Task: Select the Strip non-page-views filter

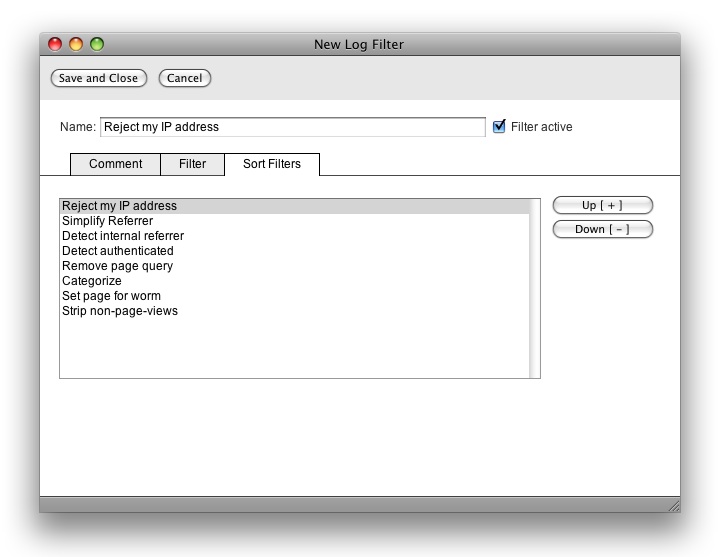Action: click(x=119, y=311)
